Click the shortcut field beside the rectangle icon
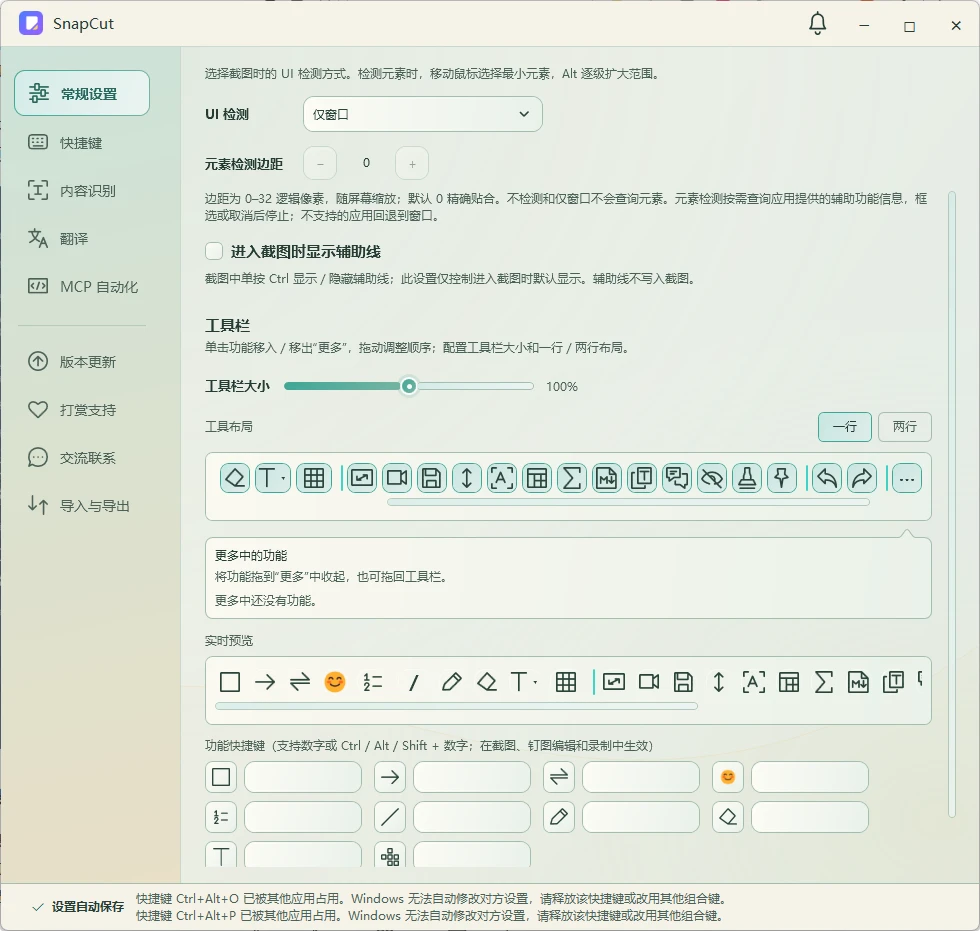 tap(302, 777)
